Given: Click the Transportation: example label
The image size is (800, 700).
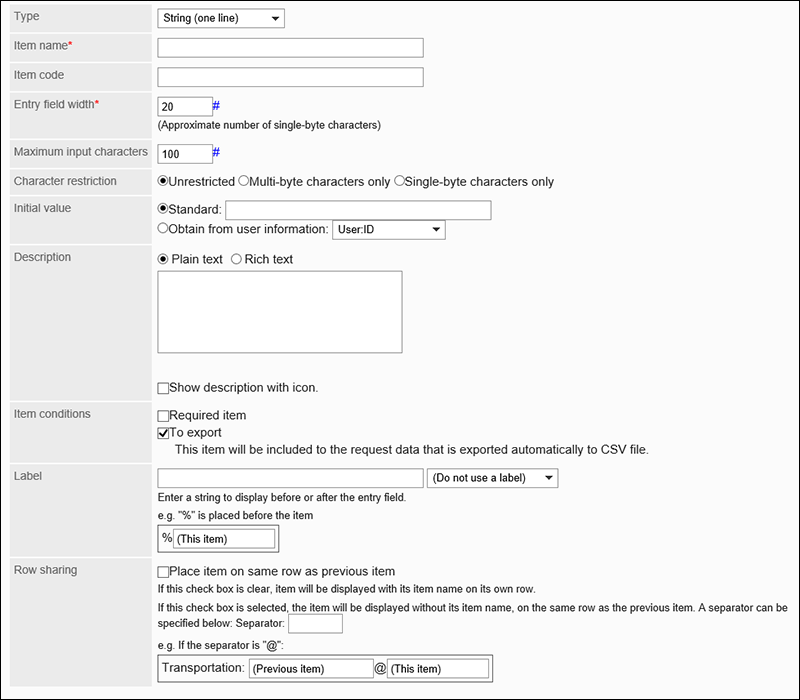Looking at the screenshot, I should coord(203,668).
